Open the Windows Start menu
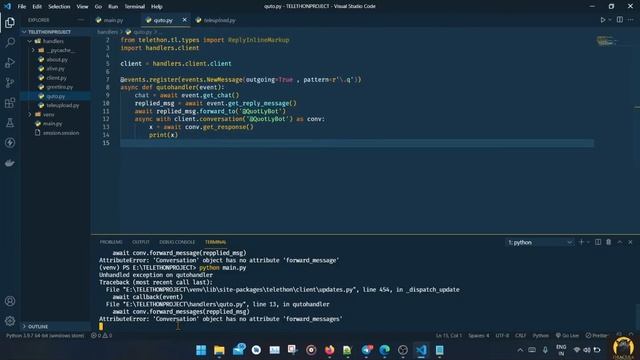Screen dimensions: 640x360 coord(201,350)
